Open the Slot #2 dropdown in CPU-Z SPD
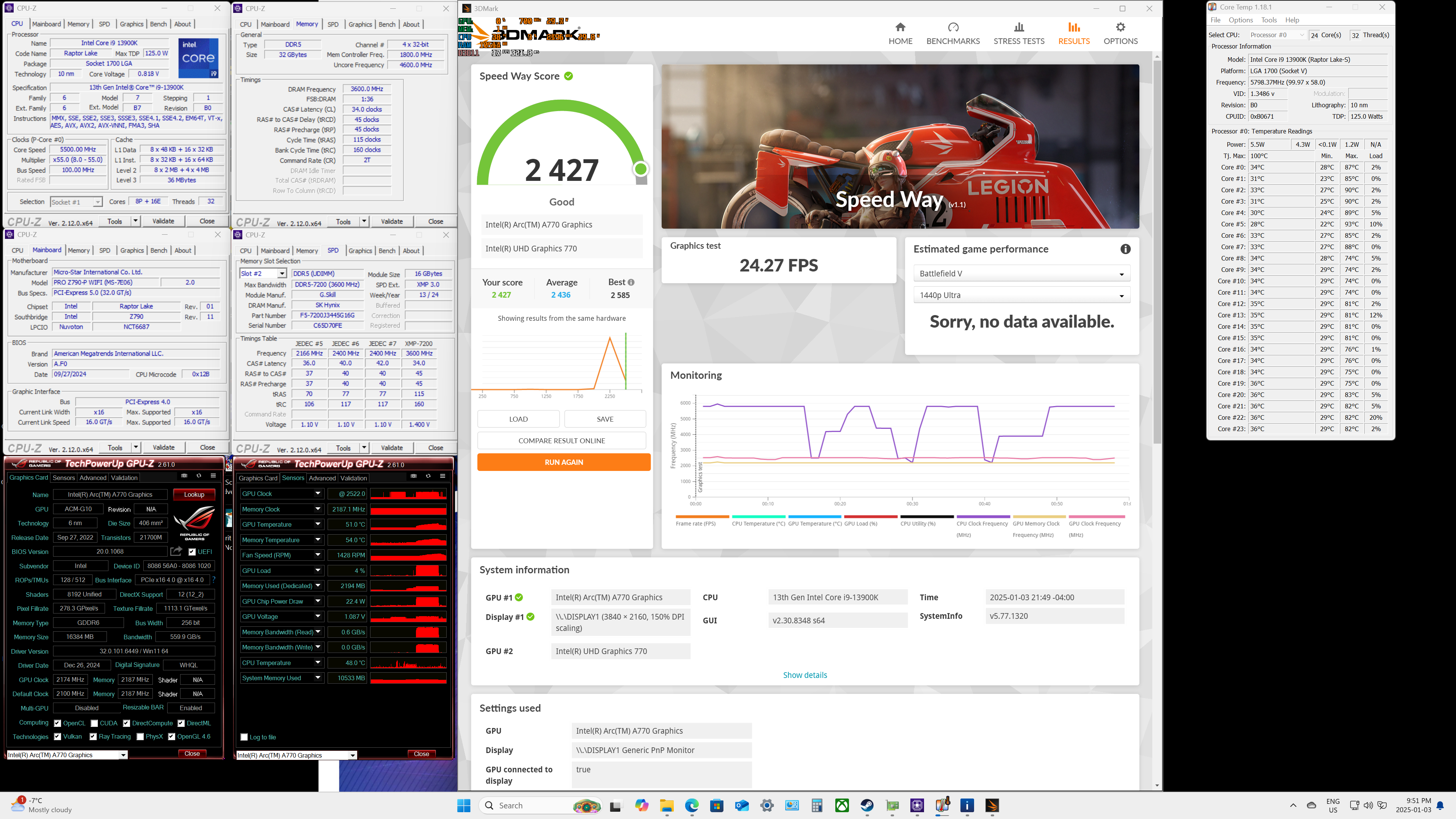Viewport: 1456px width, 819px height. [263, 273]
